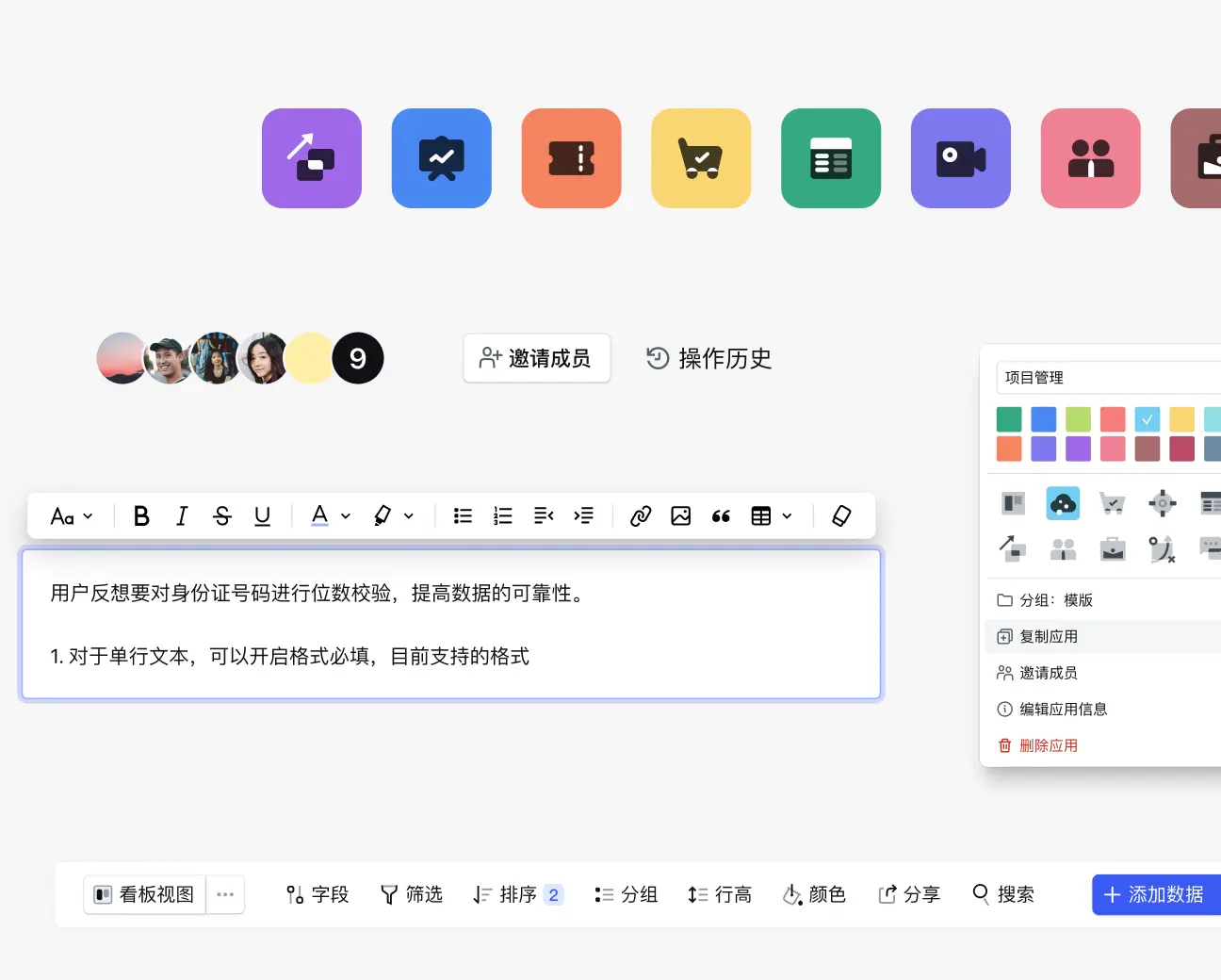Click the 邀请成员 button
Screen dimensions: 1221x980
point(536,358)
